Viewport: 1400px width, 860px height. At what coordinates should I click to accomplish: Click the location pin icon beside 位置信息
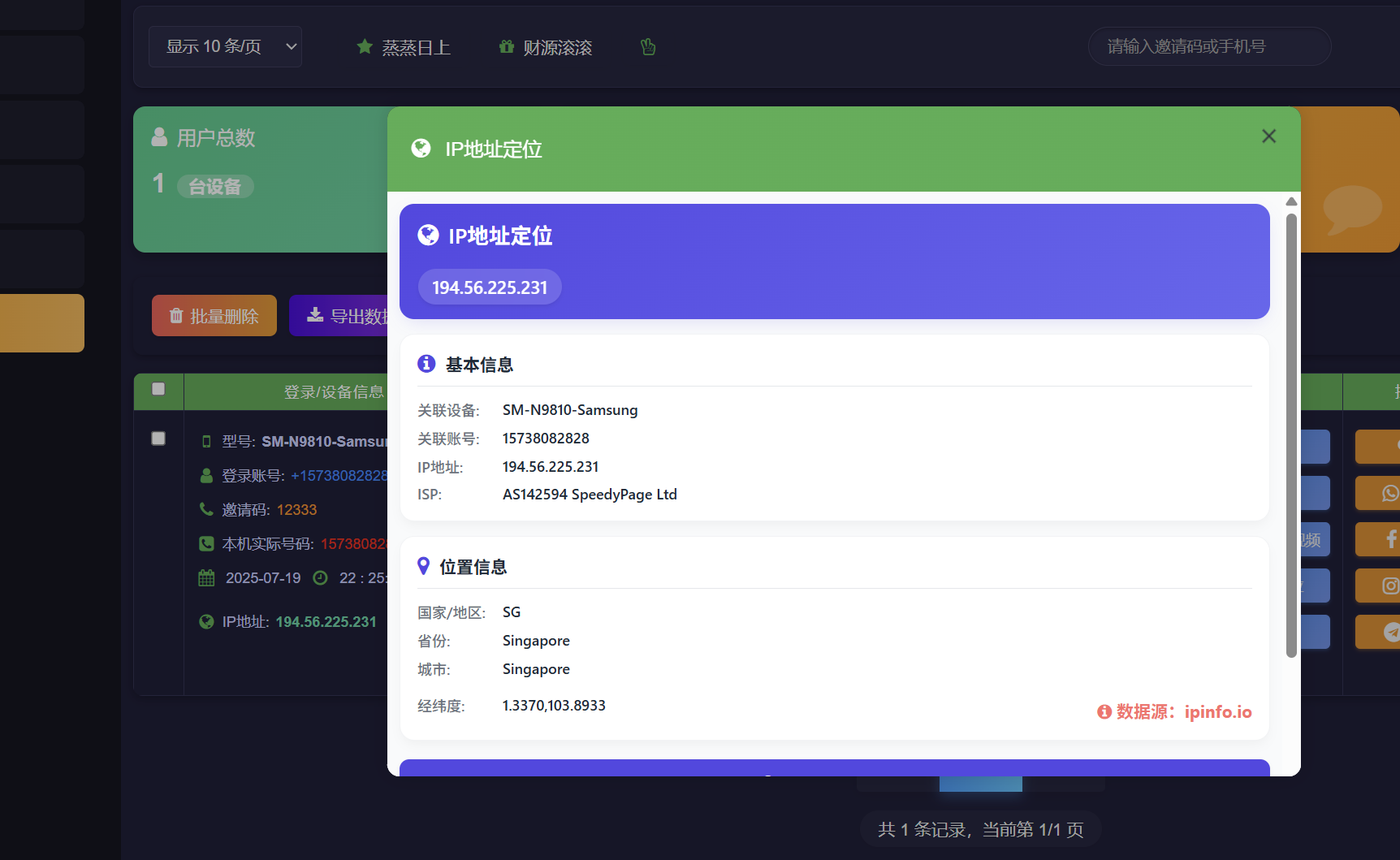(x=423, y=566)
